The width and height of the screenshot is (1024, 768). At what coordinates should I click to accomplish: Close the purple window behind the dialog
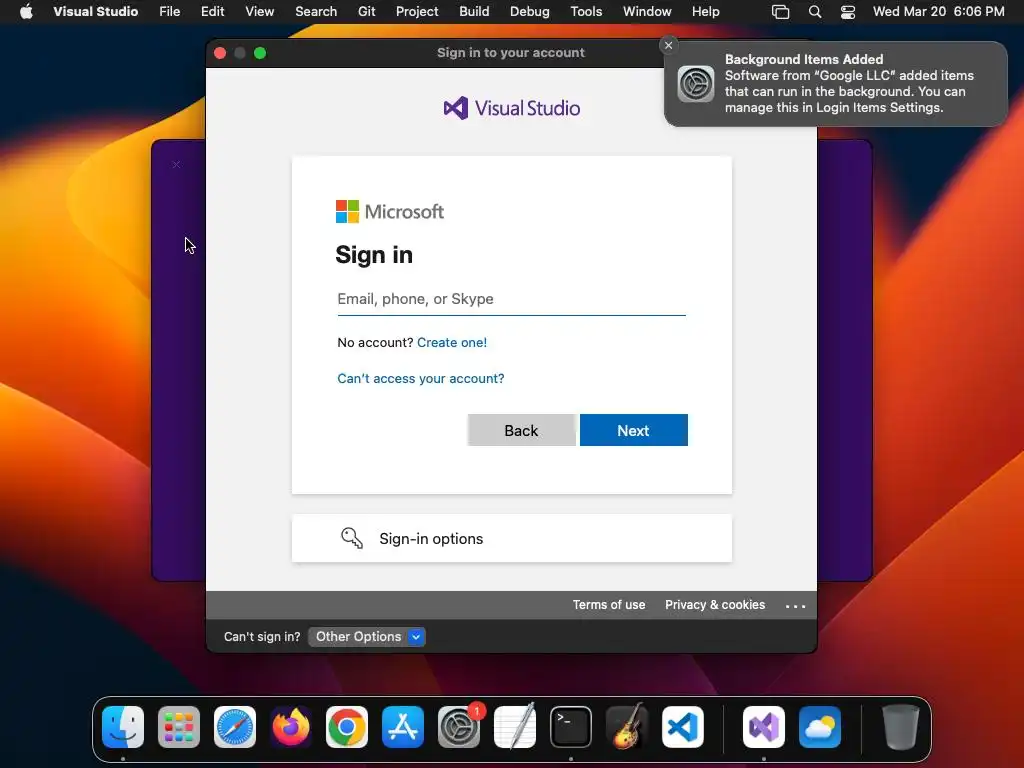tap(176, 165)
